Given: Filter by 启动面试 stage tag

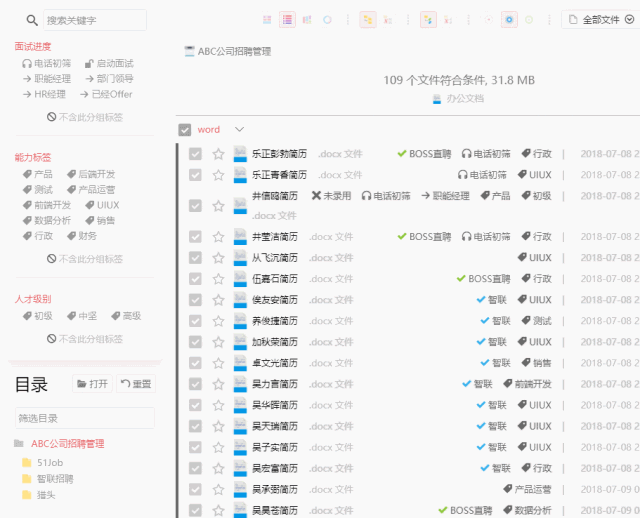Looking at the screenshot, I should point(109,63).
